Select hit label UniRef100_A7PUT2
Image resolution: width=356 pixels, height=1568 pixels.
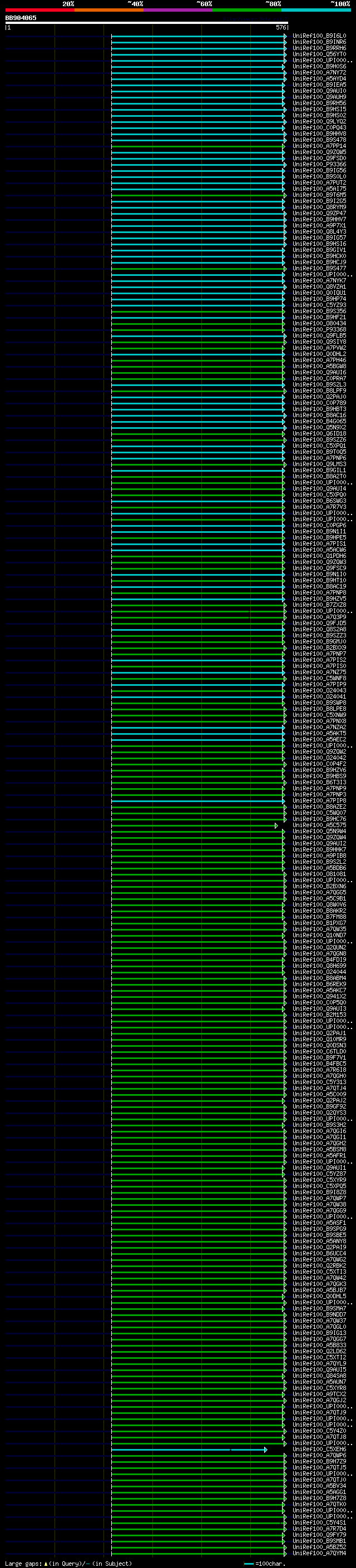pyautogui.click(x=319, y=182)
